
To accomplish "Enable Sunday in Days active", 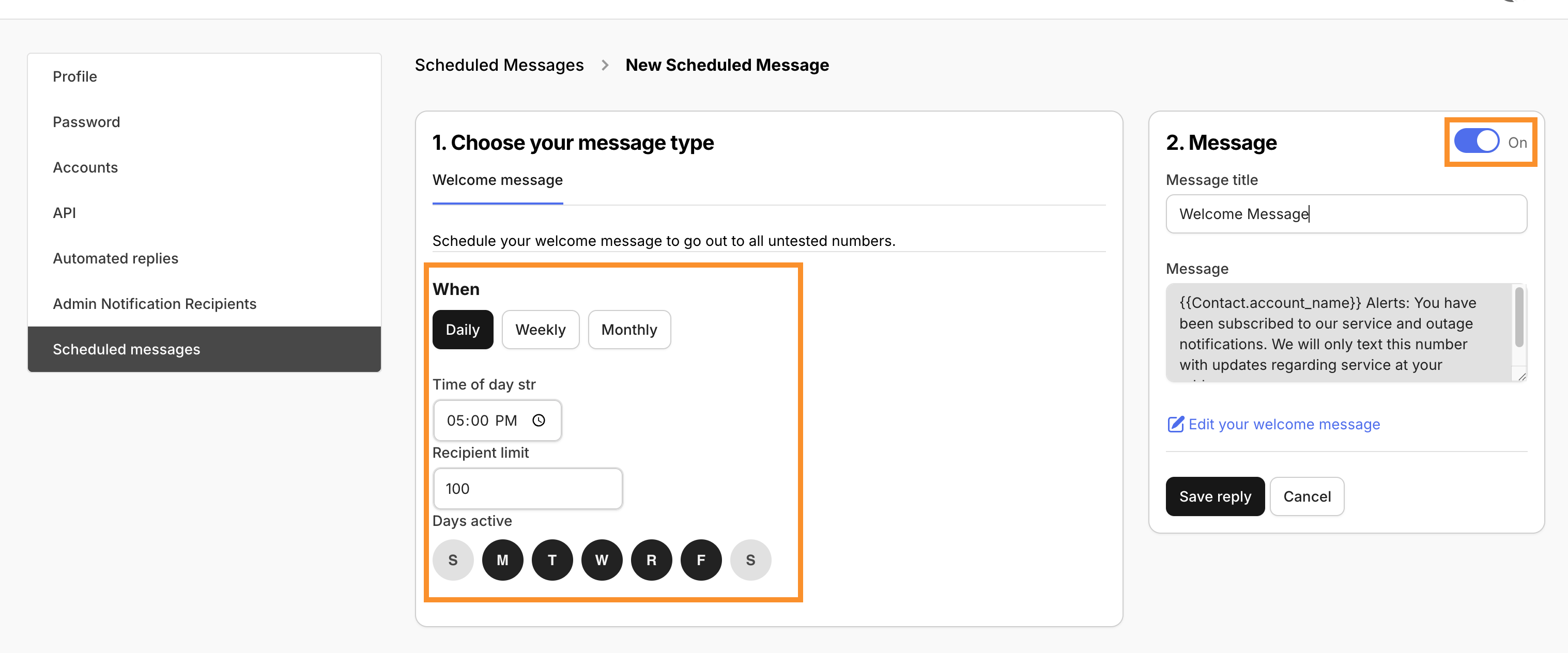I will click(x=453, y=560).
